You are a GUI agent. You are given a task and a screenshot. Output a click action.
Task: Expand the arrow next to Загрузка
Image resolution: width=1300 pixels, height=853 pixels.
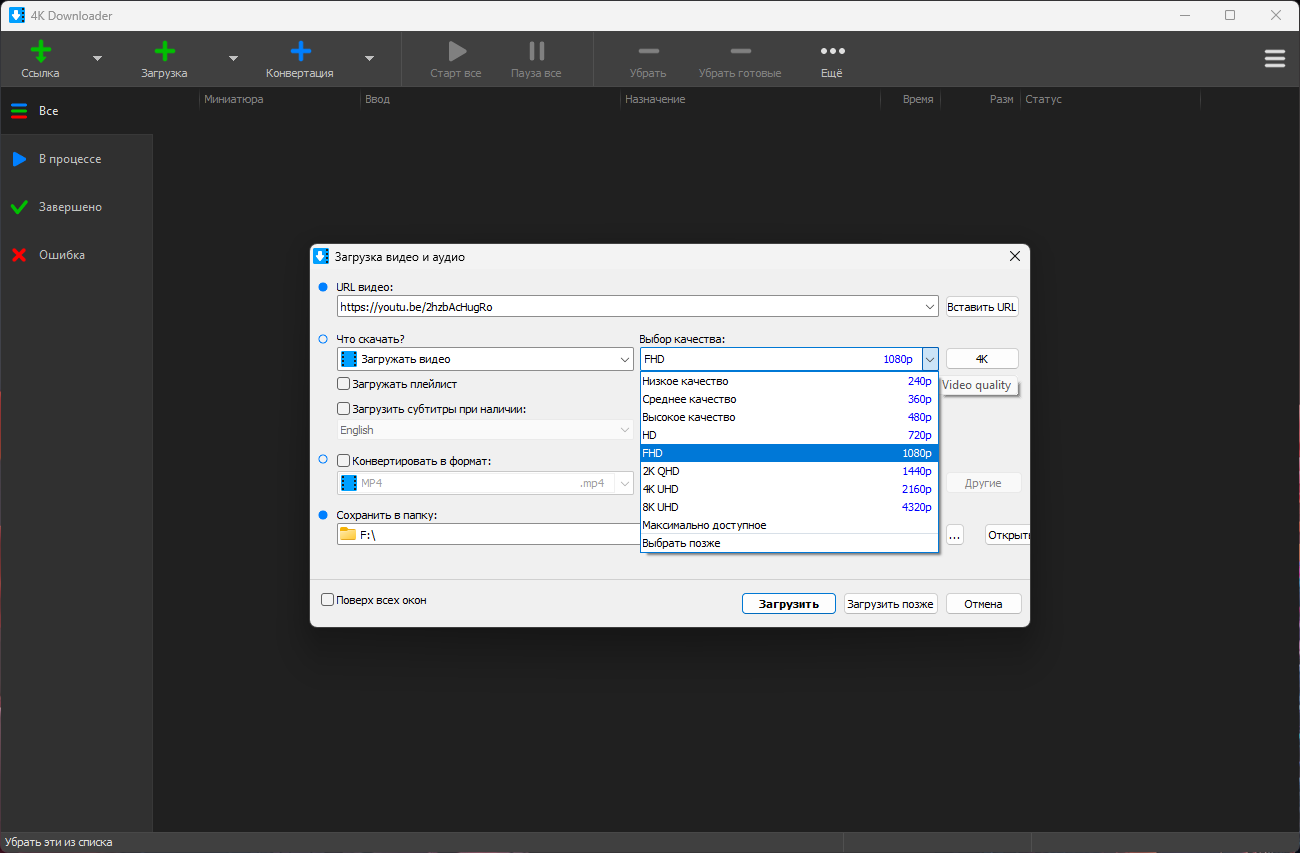point(233,59)
